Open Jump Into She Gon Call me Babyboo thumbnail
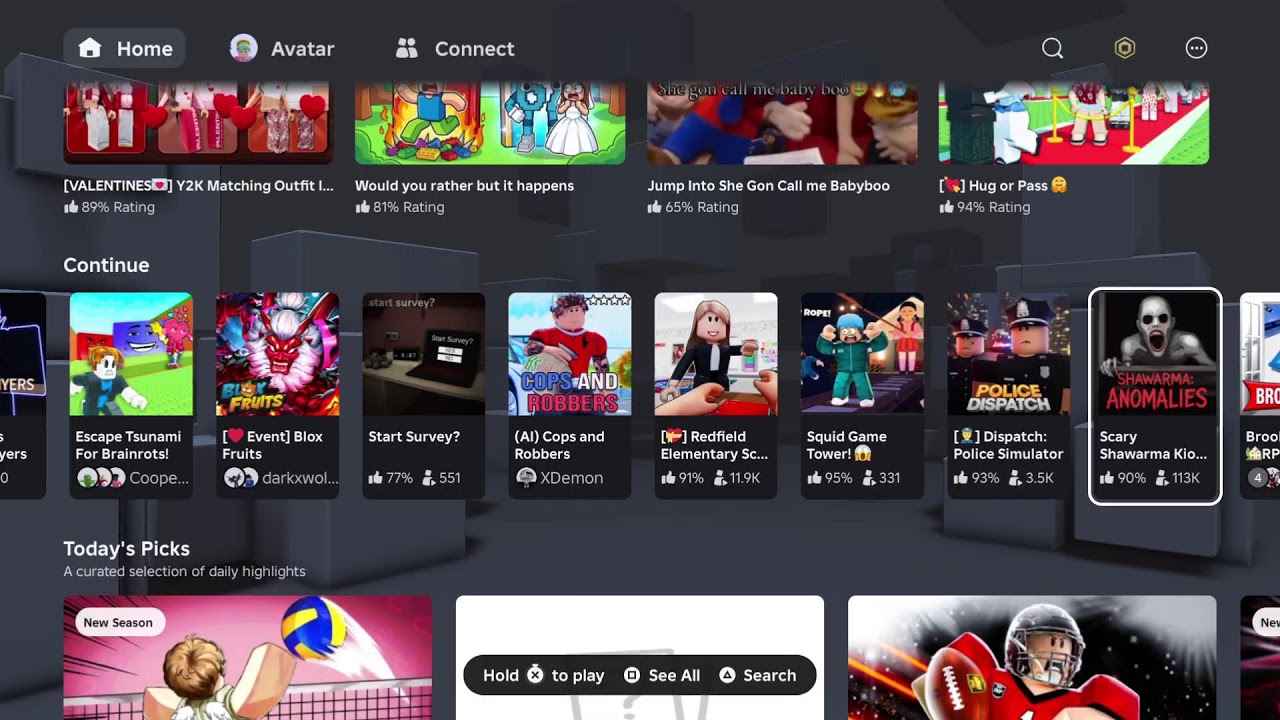 (782, 123)
